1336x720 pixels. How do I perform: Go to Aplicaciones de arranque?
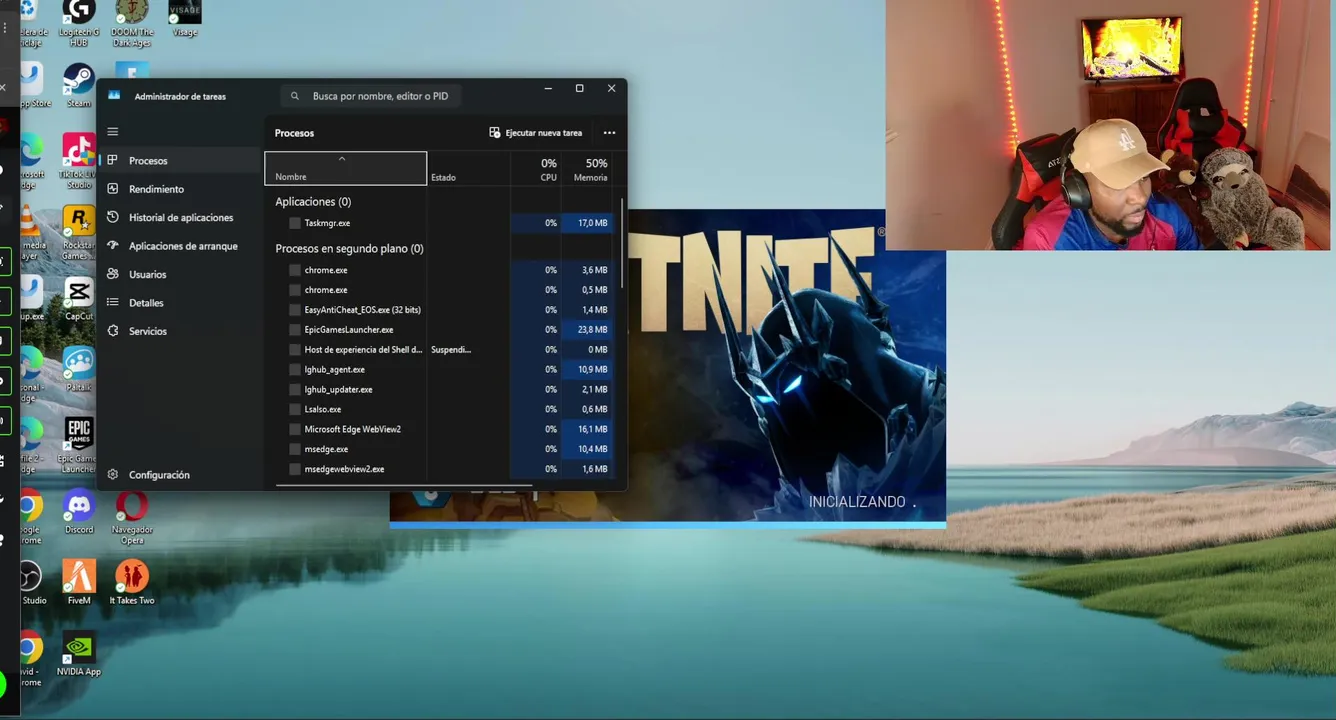(179, 246)
